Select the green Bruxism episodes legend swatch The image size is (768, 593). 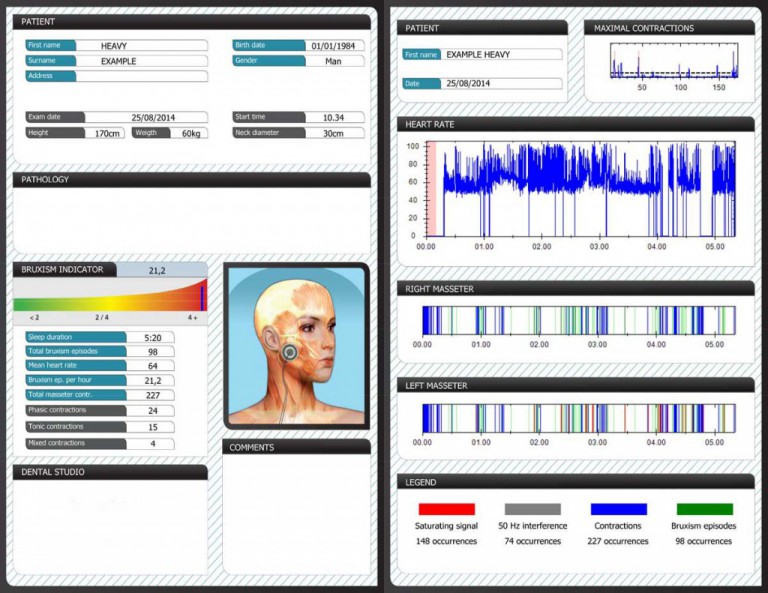(x=704, y=509)
